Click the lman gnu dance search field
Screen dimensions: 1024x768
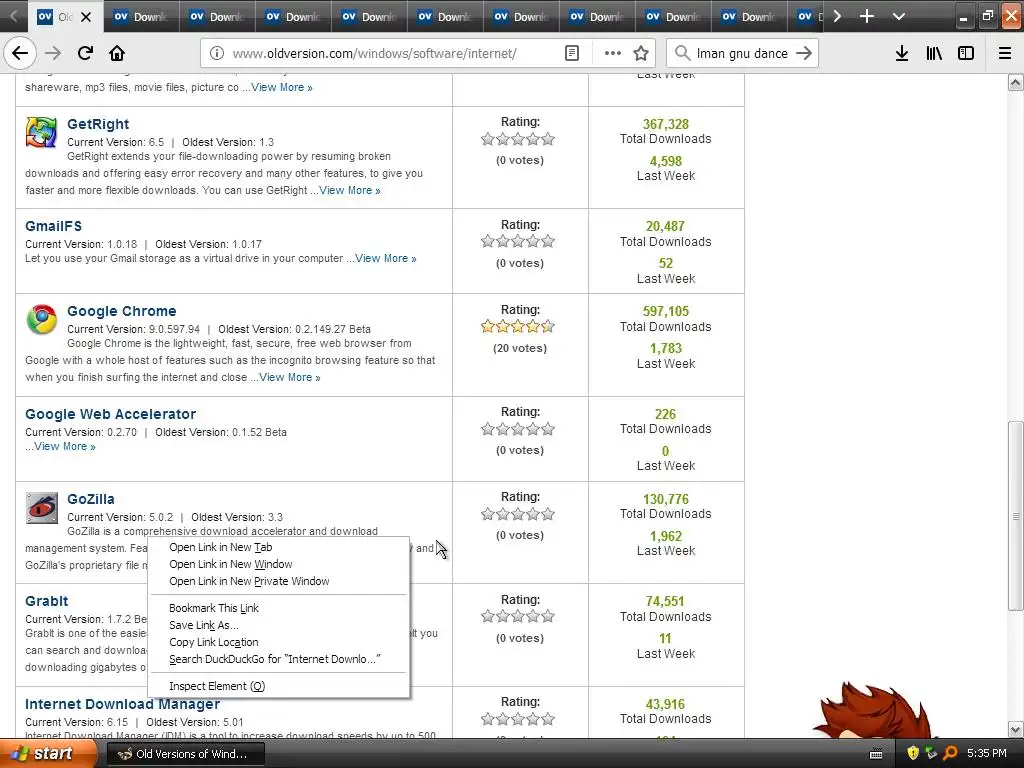(x=742, y=53)
